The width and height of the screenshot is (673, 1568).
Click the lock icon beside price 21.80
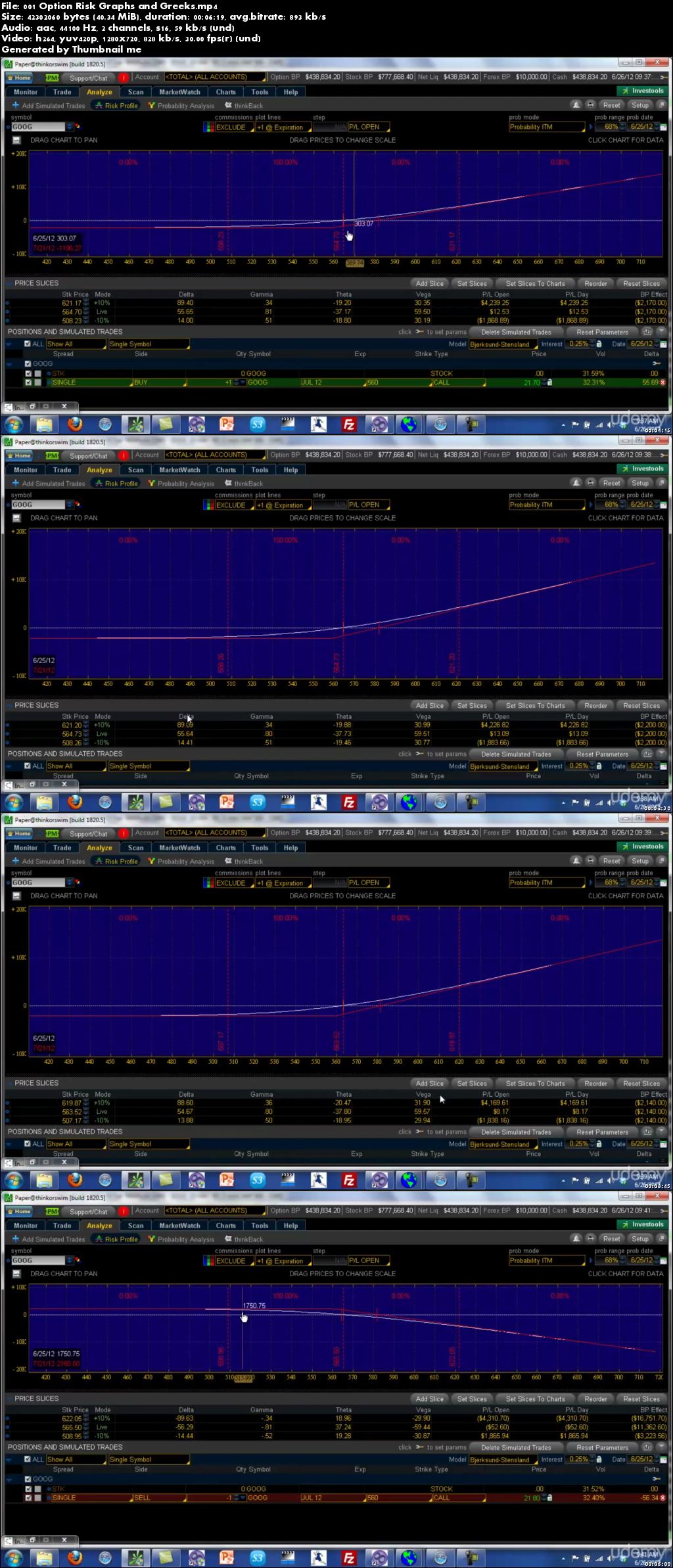coord(549,1498)
